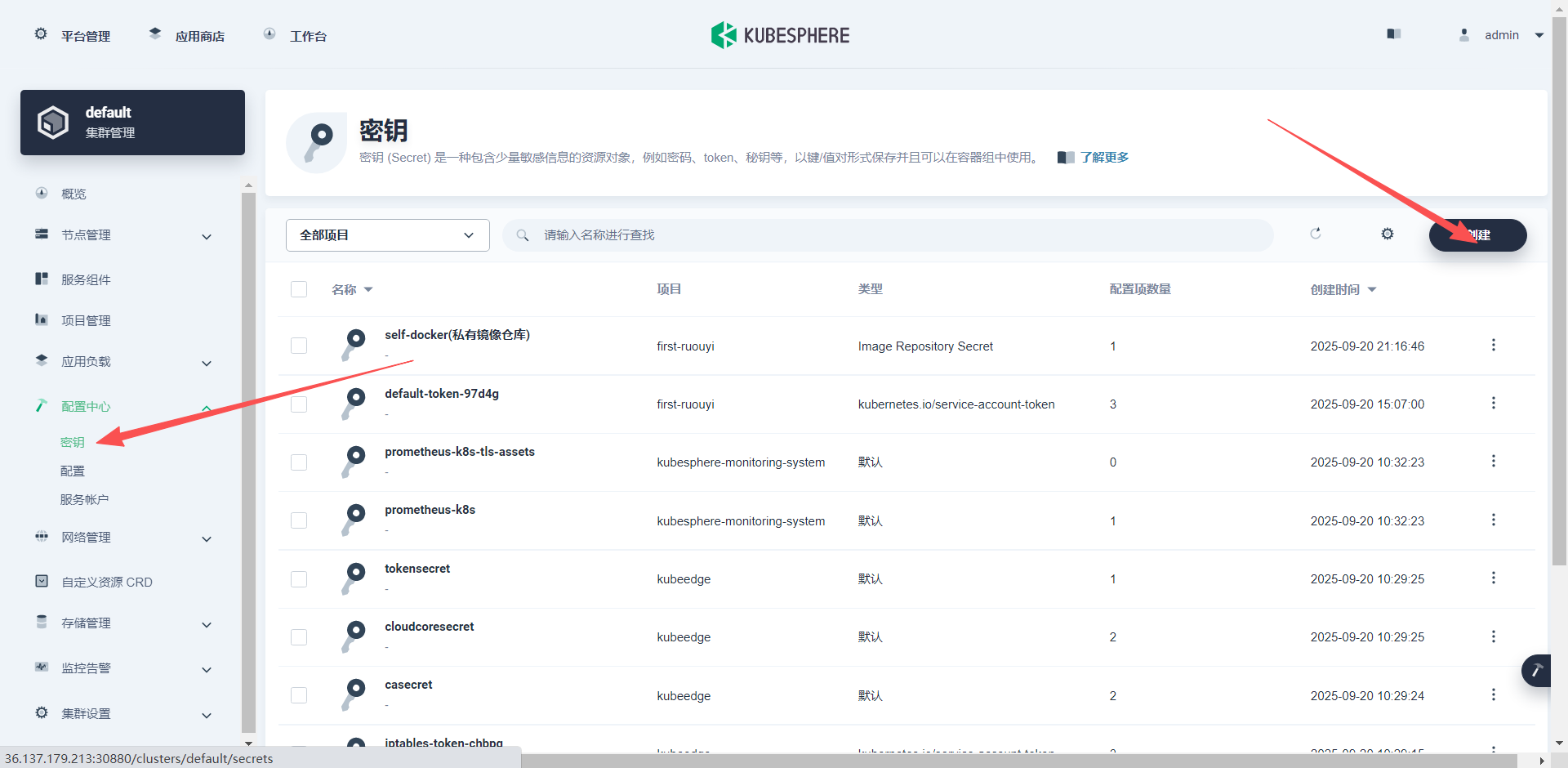Sort by 名称 column arrow
This screenshot has height=768, width=1568.
pyautogui.click(x=368, y=290)
